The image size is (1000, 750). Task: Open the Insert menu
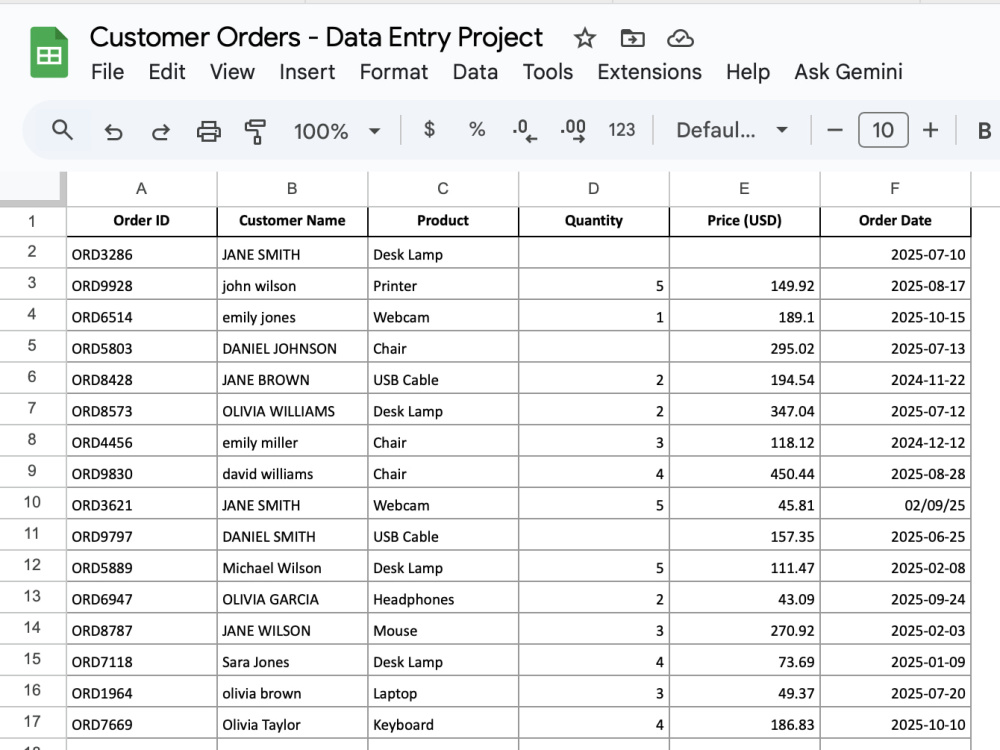pos(307,72)
